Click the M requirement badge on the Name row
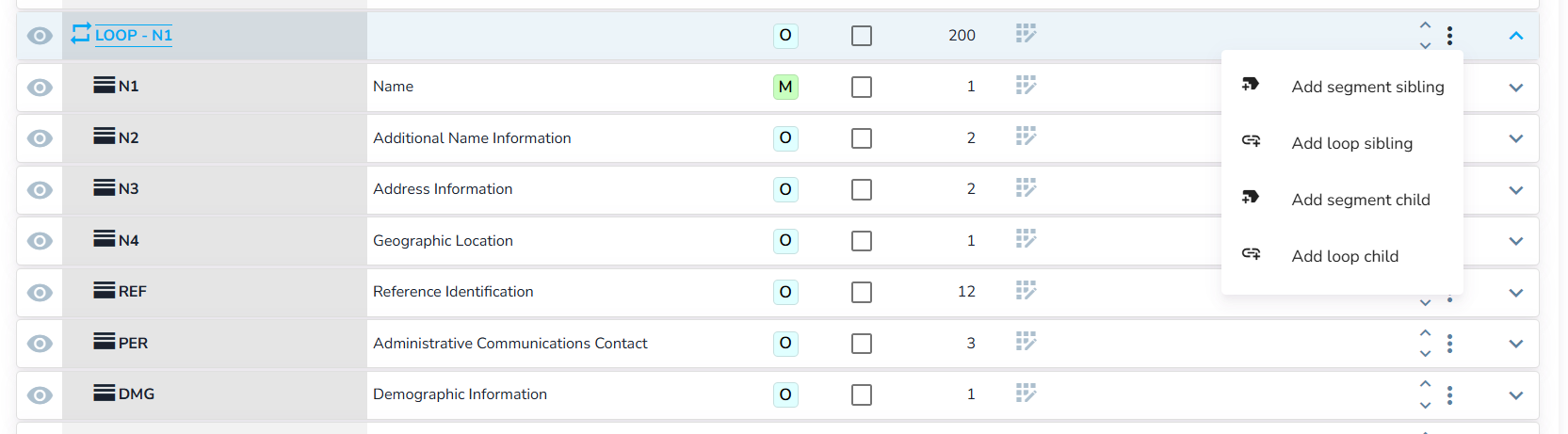Screen dimensions: 1568x434 tap(784, 87)
